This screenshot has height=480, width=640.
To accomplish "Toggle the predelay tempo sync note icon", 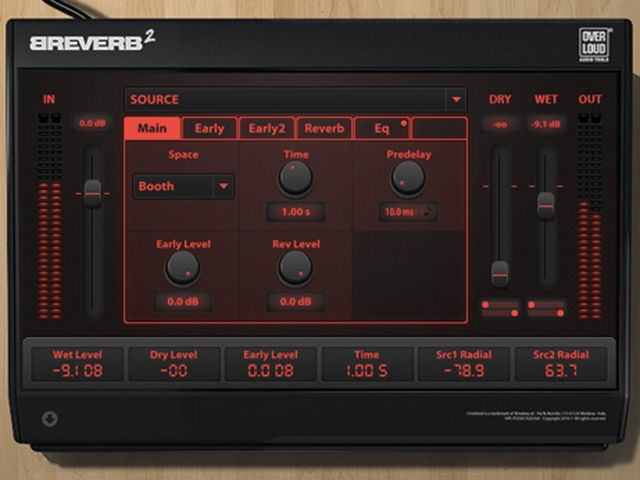I will tap(428, 212).
